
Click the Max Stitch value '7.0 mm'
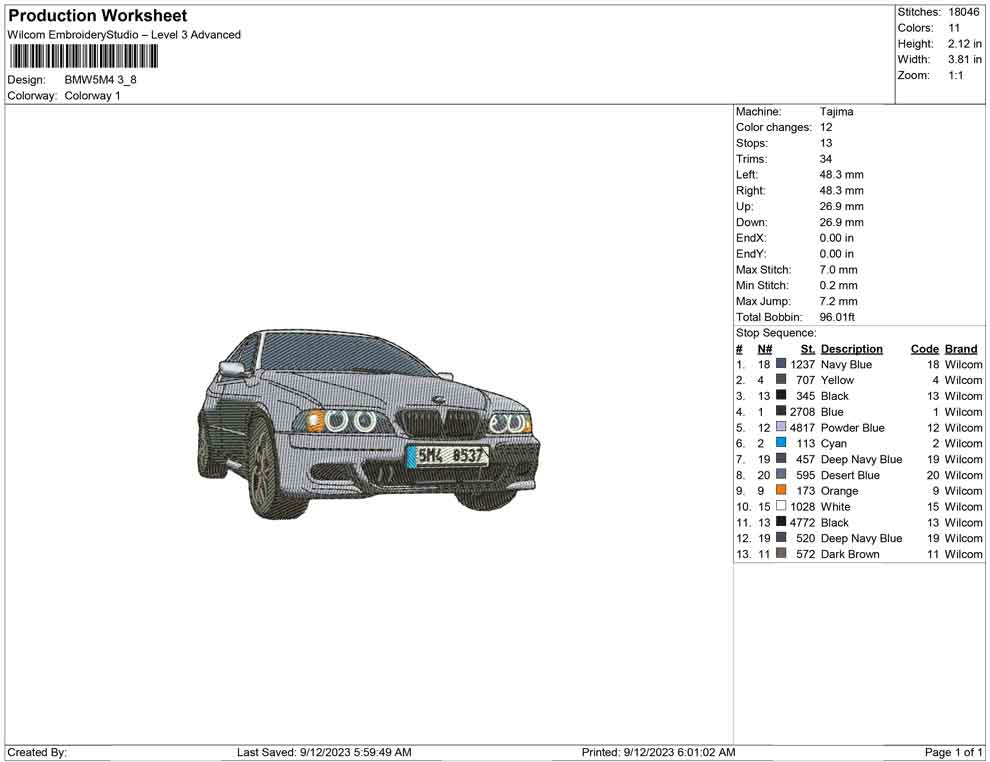point(838,270)
